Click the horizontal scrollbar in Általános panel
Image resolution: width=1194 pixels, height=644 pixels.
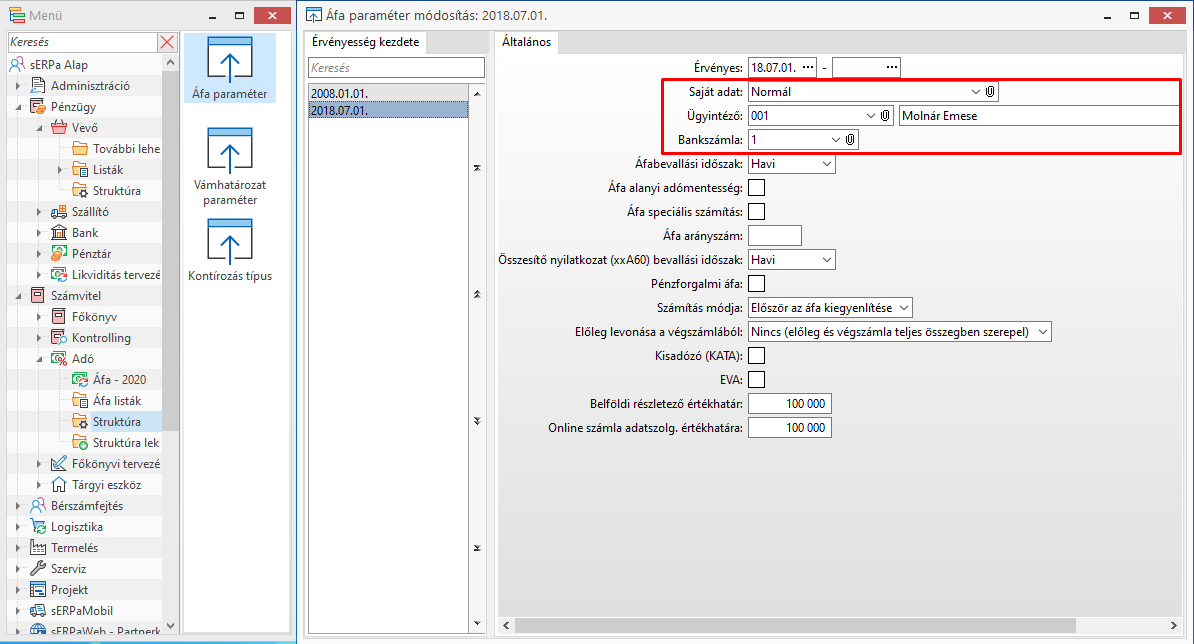[795, 625]
